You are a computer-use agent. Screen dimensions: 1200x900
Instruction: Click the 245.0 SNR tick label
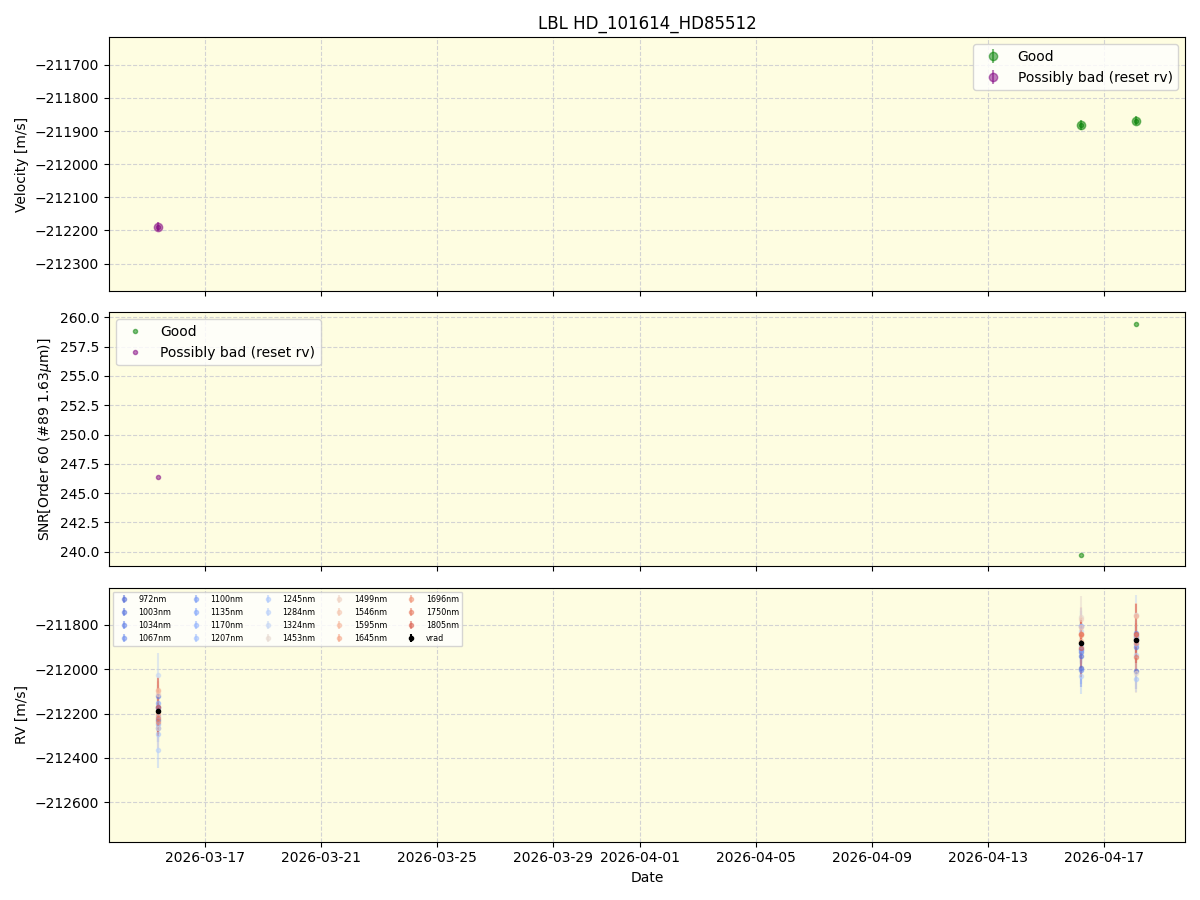tap(82, 494)
